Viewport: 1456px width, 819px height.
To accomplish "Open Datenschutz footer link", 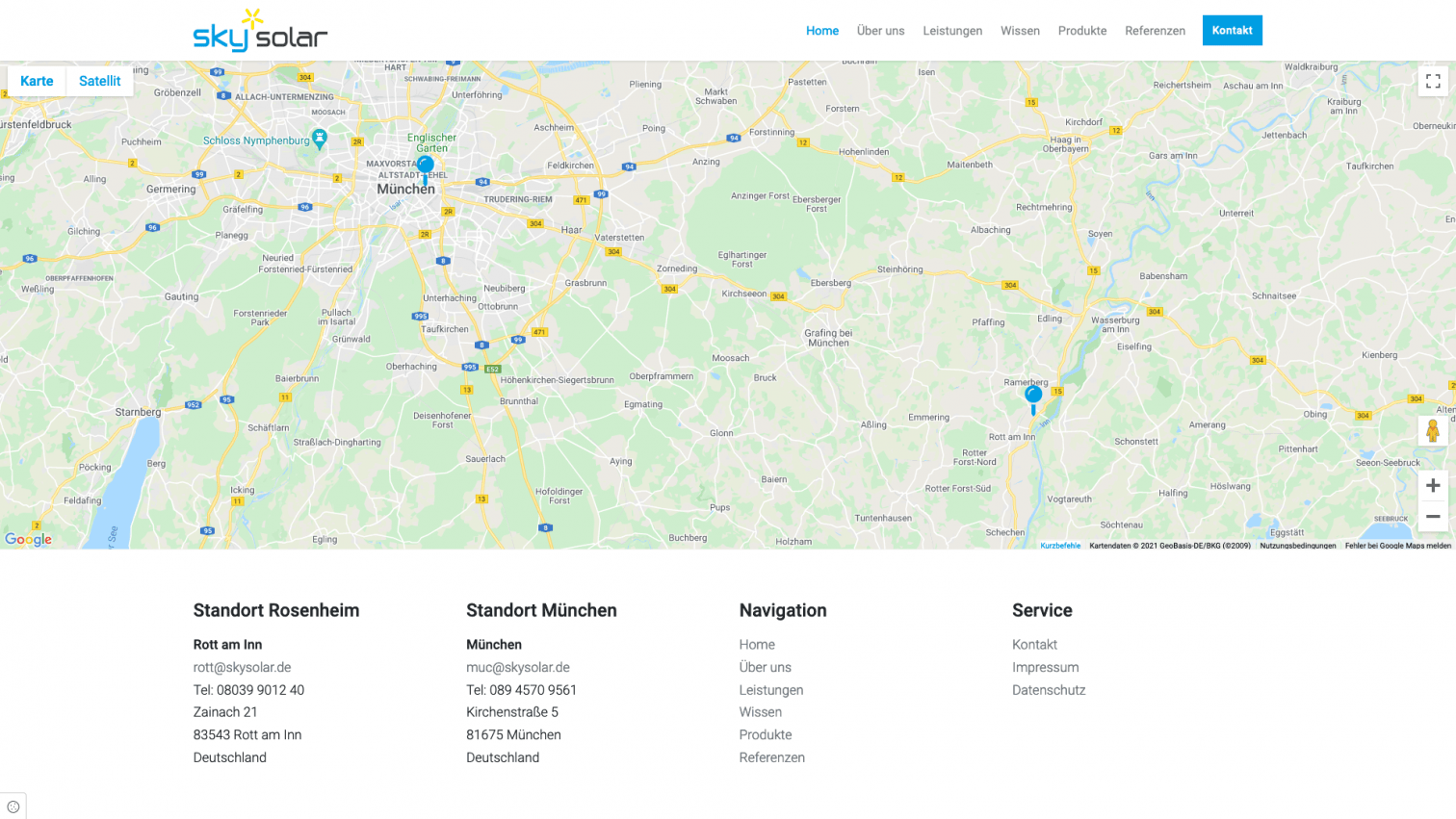I will [1049, 690].
